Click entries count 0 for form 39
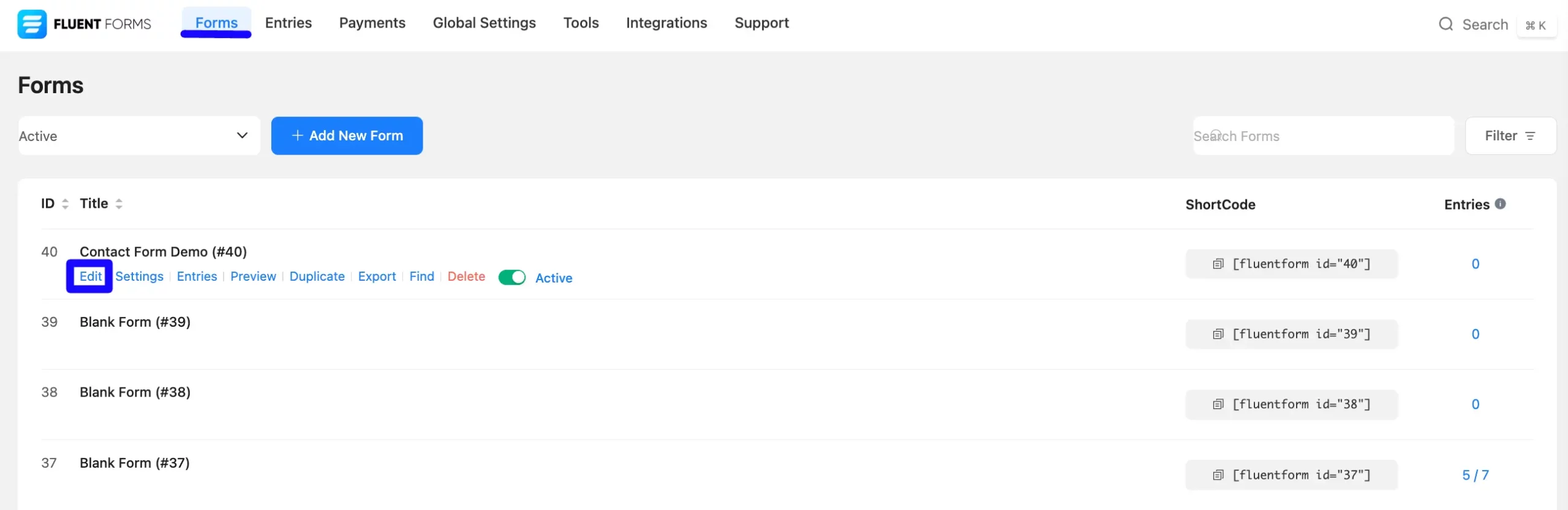Screen dimensions: 1568x510 1475,334
